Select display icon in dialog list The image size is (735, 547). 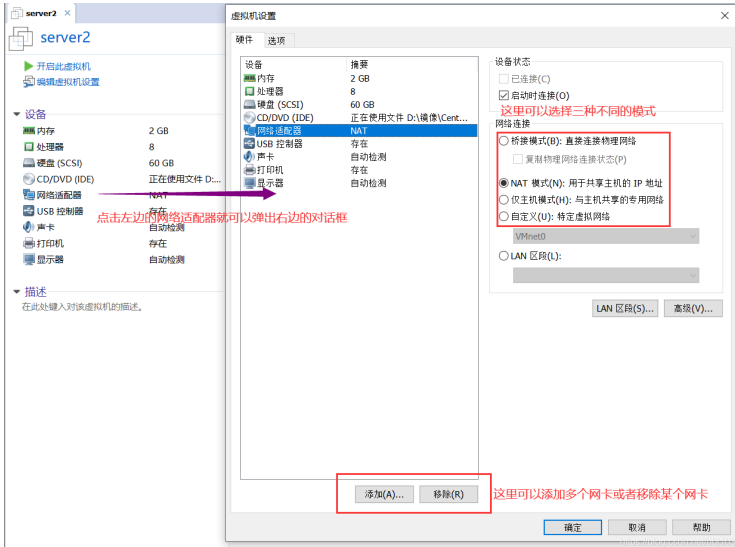pos(249,183)
